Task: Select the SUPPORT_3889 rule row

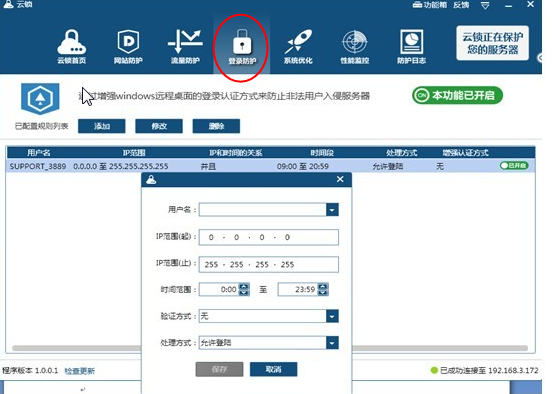Action: coord(271,166)
